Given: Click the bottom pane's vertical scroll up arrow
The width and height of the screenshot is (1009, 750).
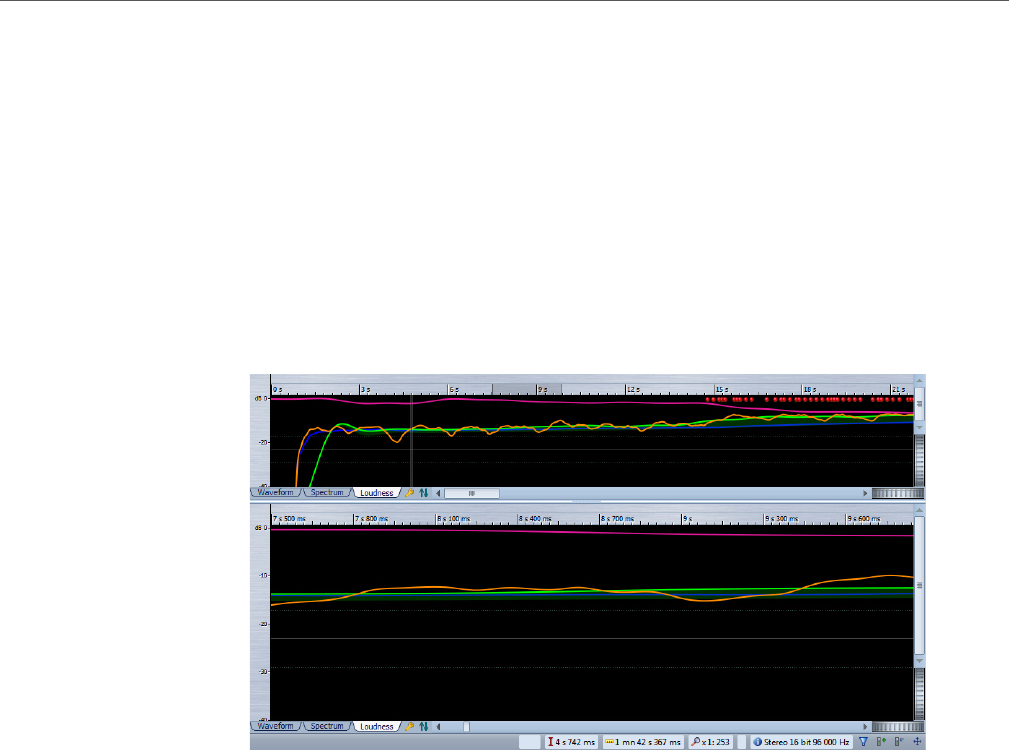Looking at the screenshot, I should [x=920, y=510].
